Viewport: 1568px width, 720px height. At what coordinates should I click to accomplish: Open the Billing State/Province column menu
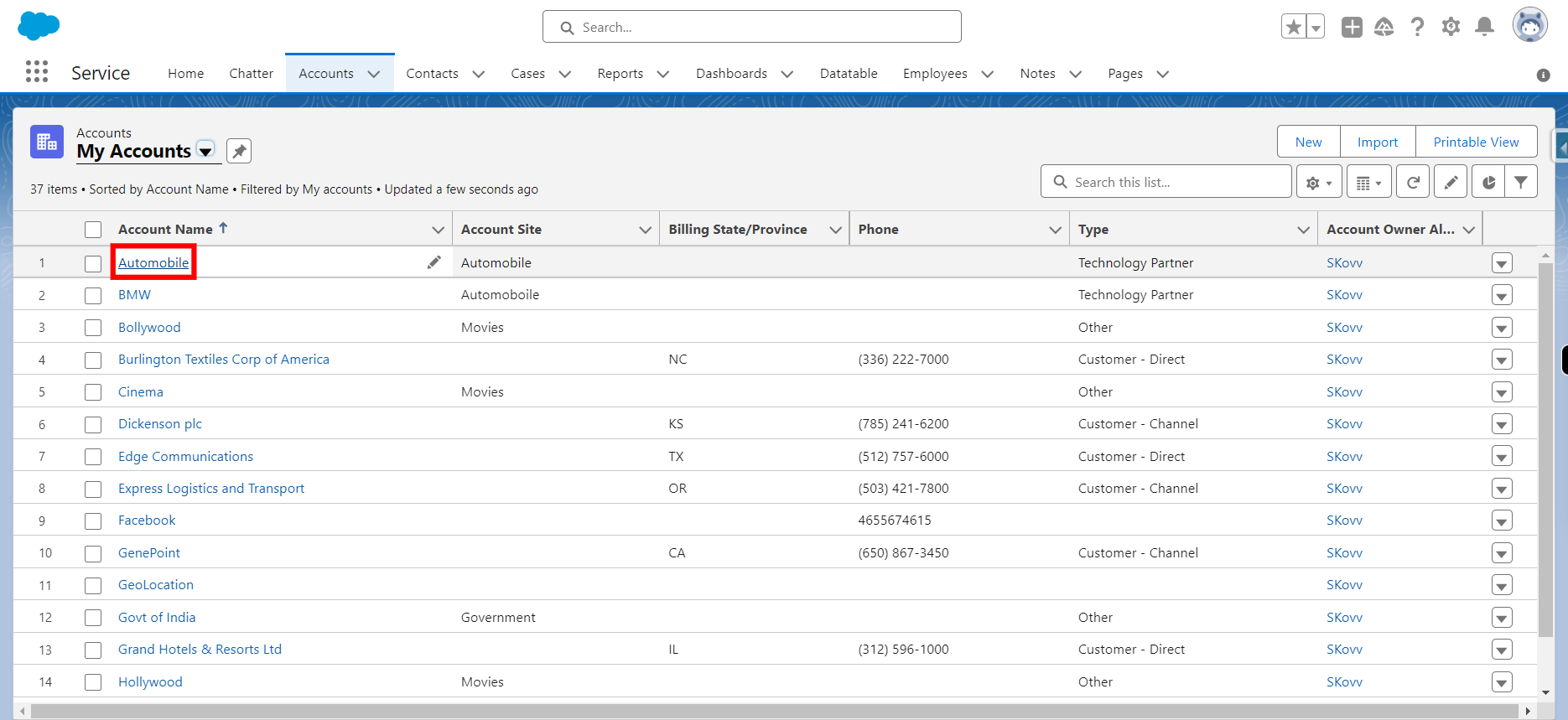click(x=835, y=230)
